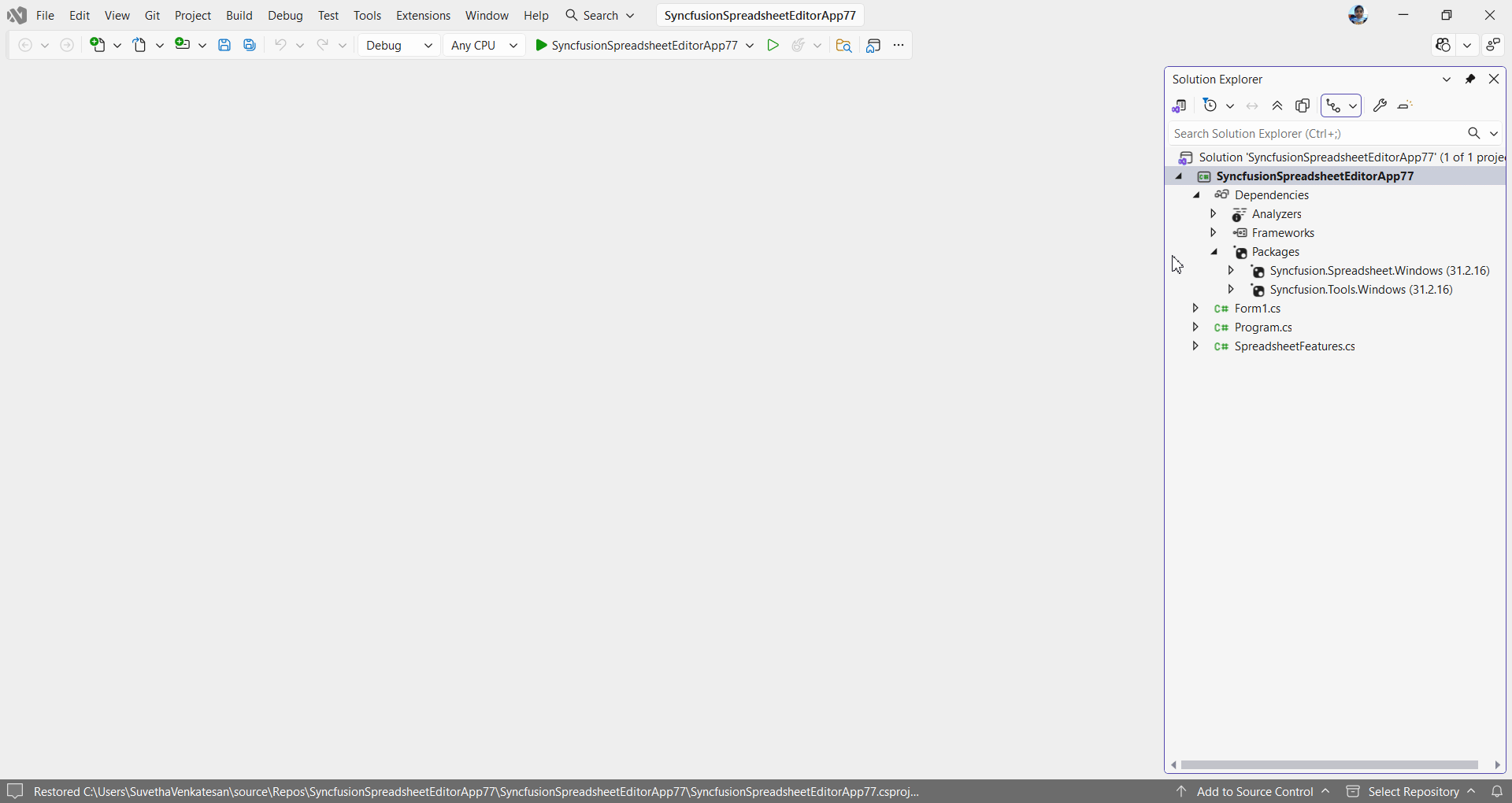Click Add to Source Control in status bar
This screenshot has height=803, width=1512.
point(1255,792)
